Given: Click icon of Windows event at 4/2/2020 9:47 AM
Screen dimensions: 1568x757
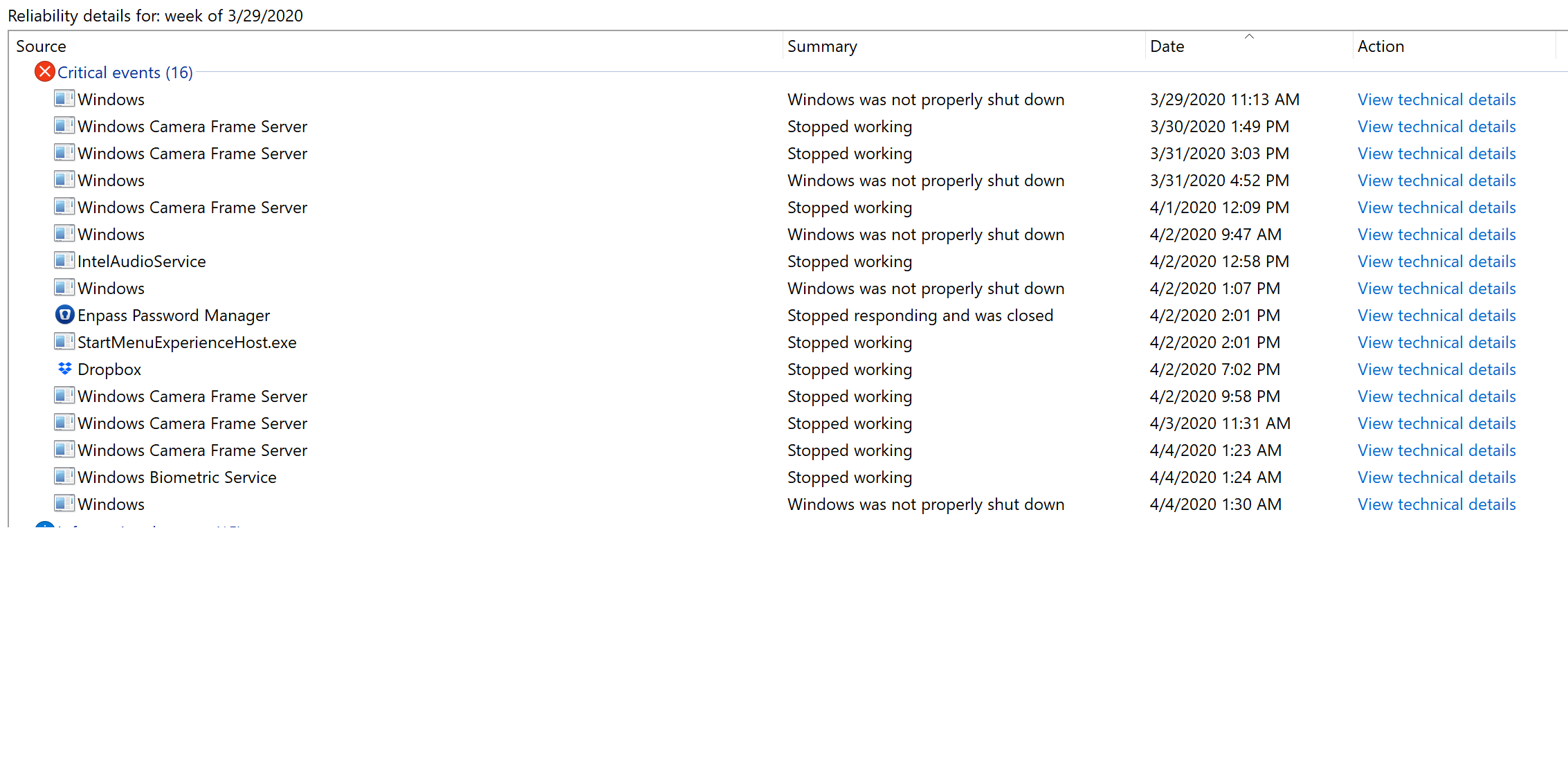Looking at the screenshot, I should 64,234.
